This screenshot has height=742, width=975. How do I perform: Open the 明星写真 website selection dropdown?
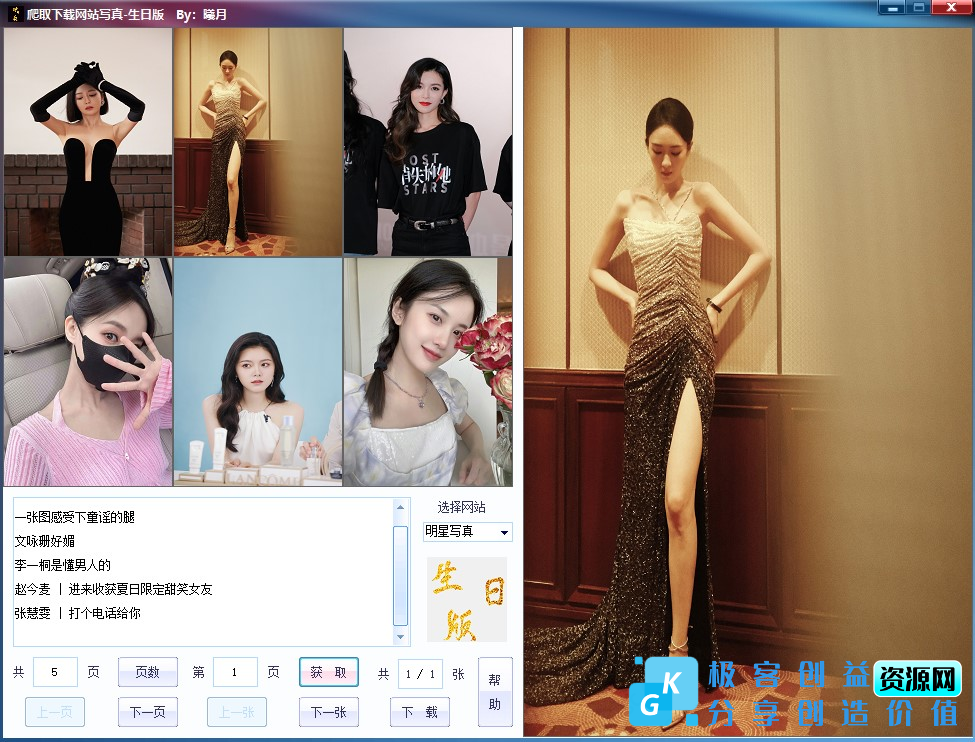(x=466, y=531)
